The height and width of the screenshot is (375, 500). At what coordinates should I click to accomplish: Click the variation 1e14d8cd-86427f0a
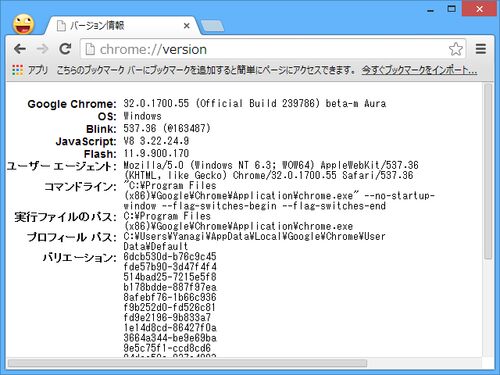(170, 328)
